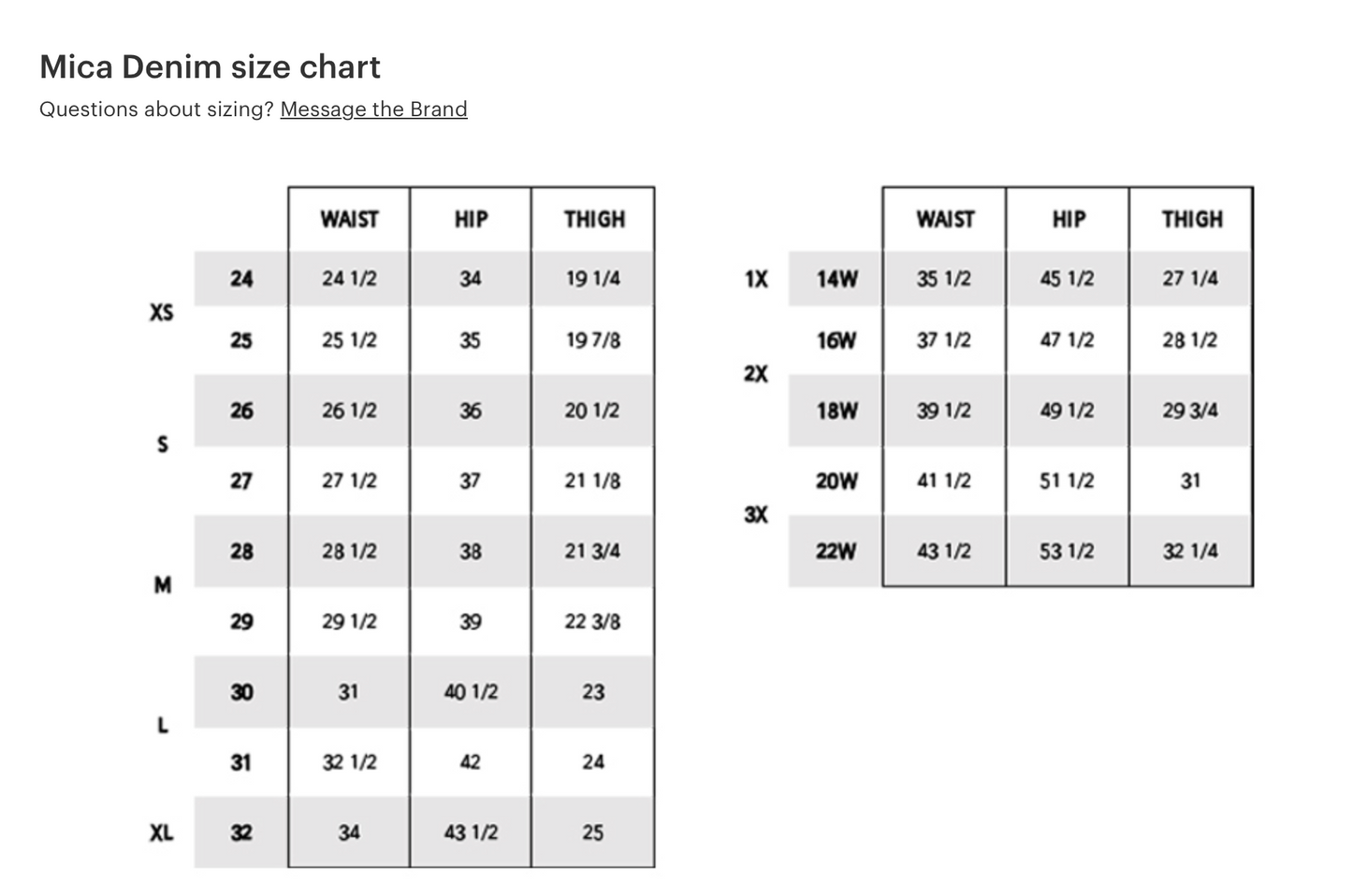Select the 16W row label
The image size is (1352, 896).
coord(836,340)
